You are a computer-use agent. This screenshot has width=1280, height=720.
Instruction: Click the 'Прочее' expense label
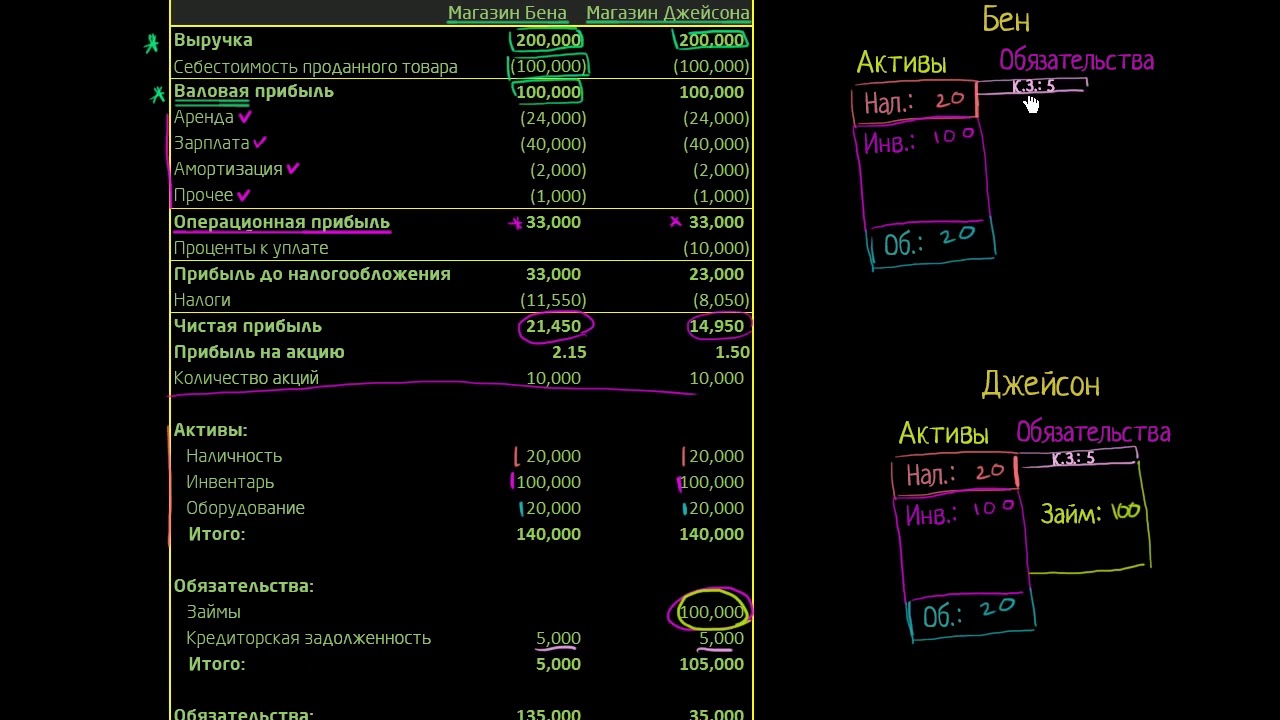click(204, 196)
